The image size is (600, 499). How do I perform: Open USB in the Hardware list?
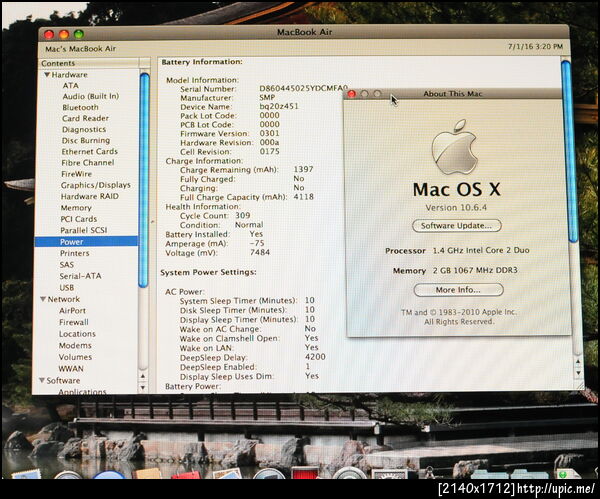[x=67, y=288]
